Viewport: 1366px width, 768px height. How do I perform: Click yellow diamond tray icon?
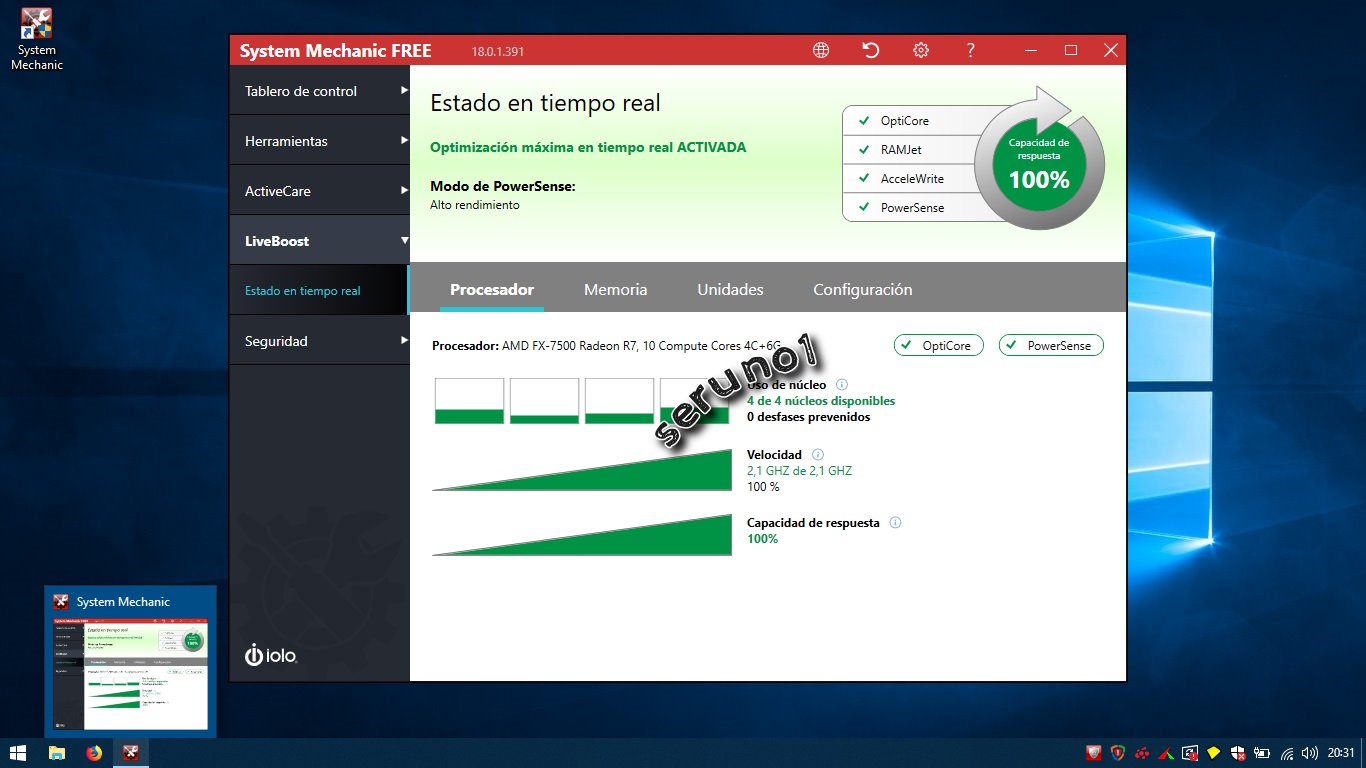pyautogui.click(x=1214, y=753)
